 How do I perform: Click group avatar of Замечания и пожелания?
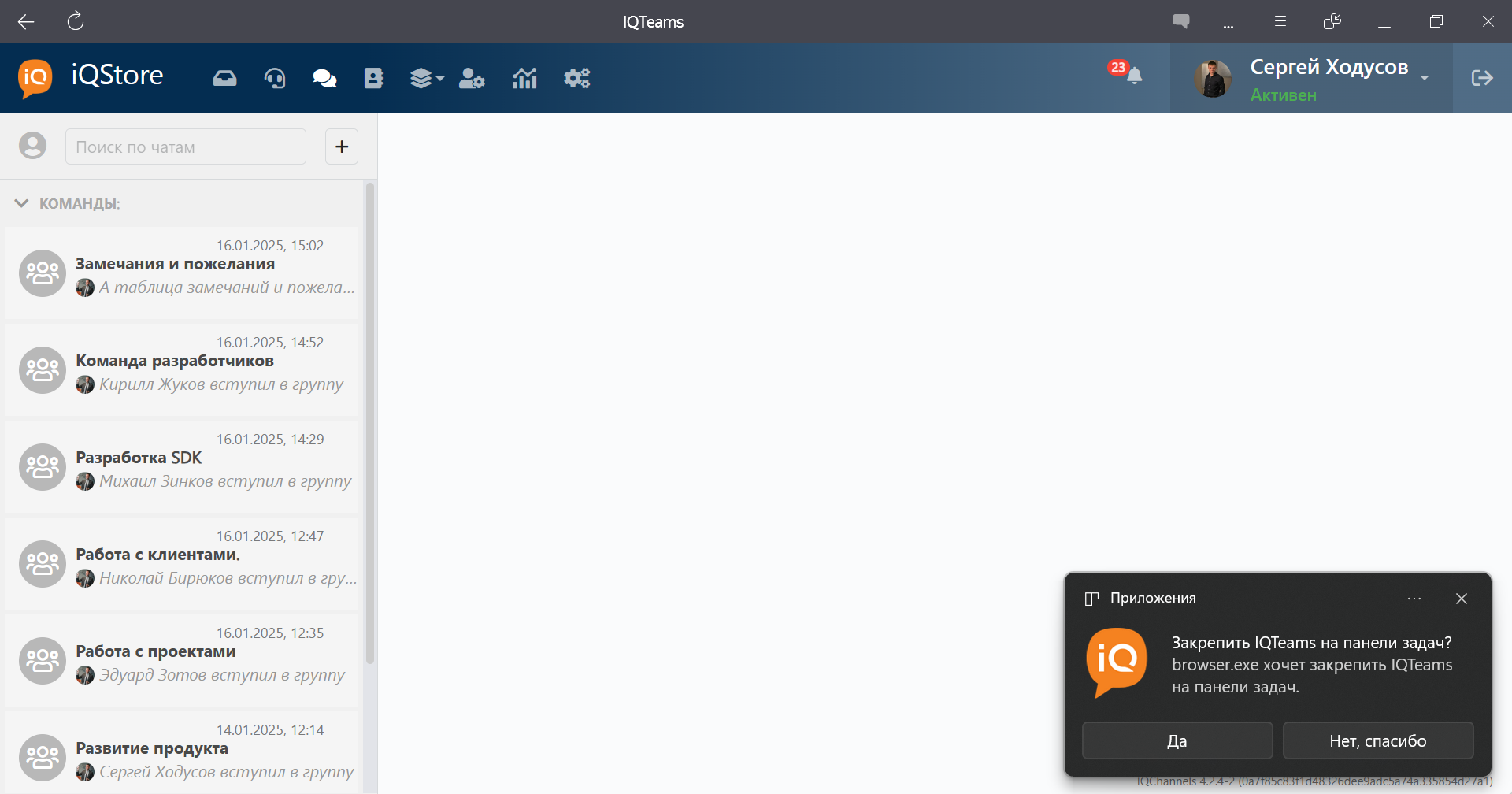pyautogui.click(x=43, y=273)
